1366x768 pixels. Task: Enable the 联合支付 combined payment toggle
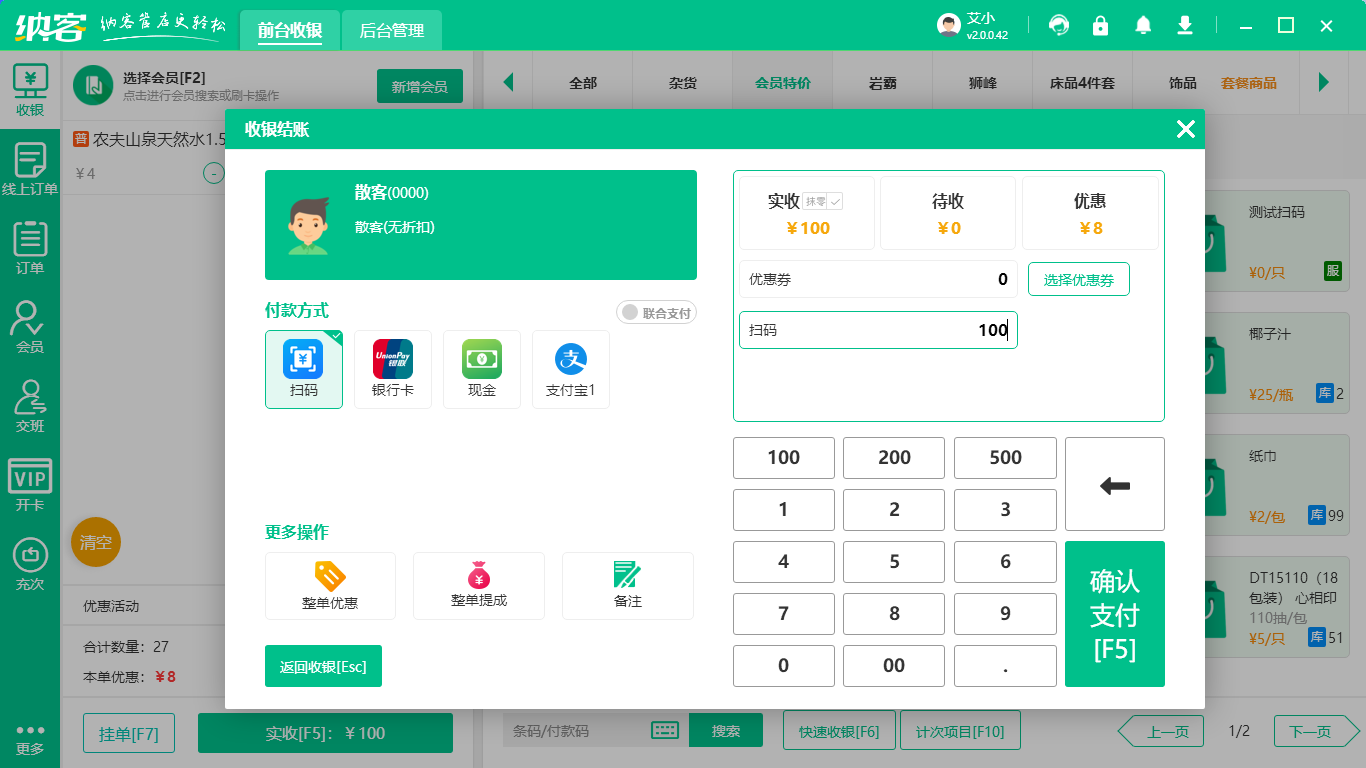656,312
